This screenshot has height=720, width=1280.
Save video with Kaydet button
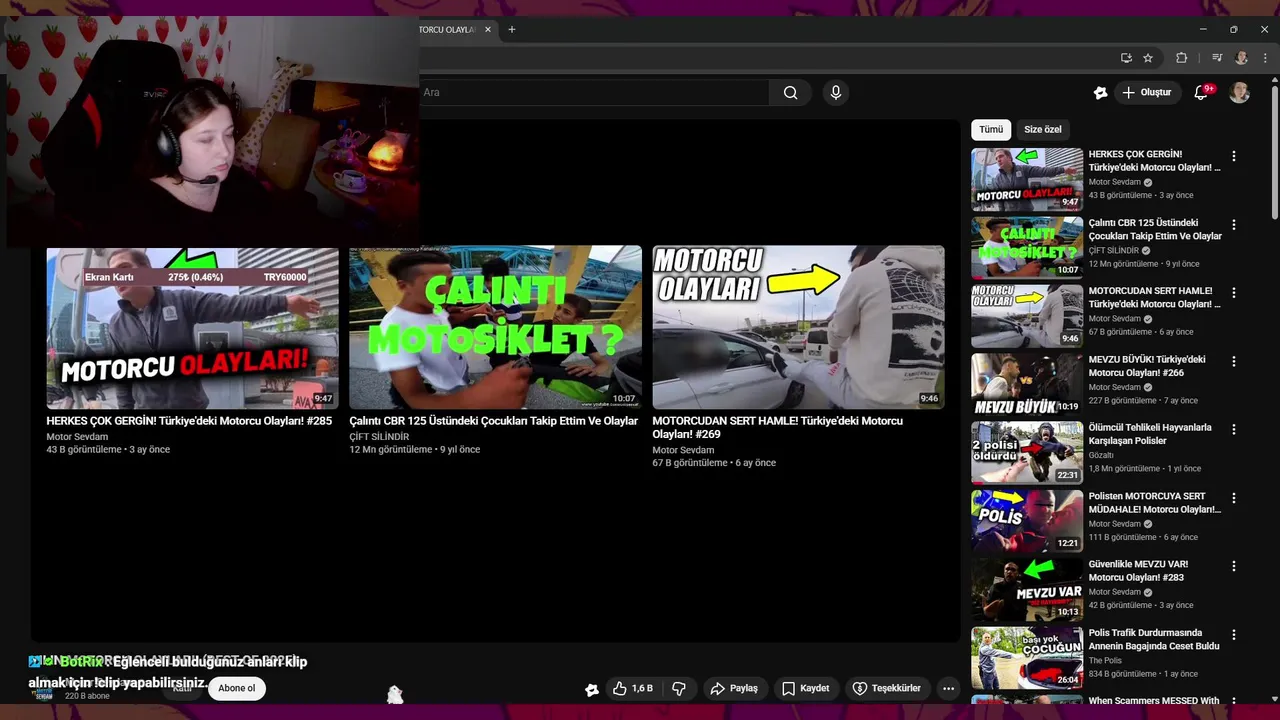[806, 688]
